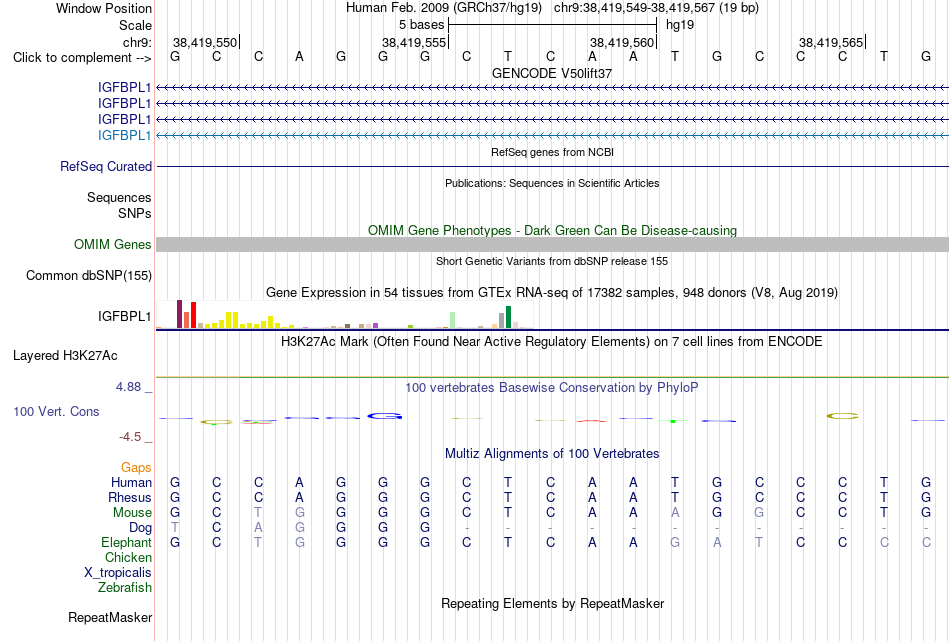The image size is (950, 641).
Task: Open 'Publications: Sequences in Scientific Articles' title
Action: point(552,183)
